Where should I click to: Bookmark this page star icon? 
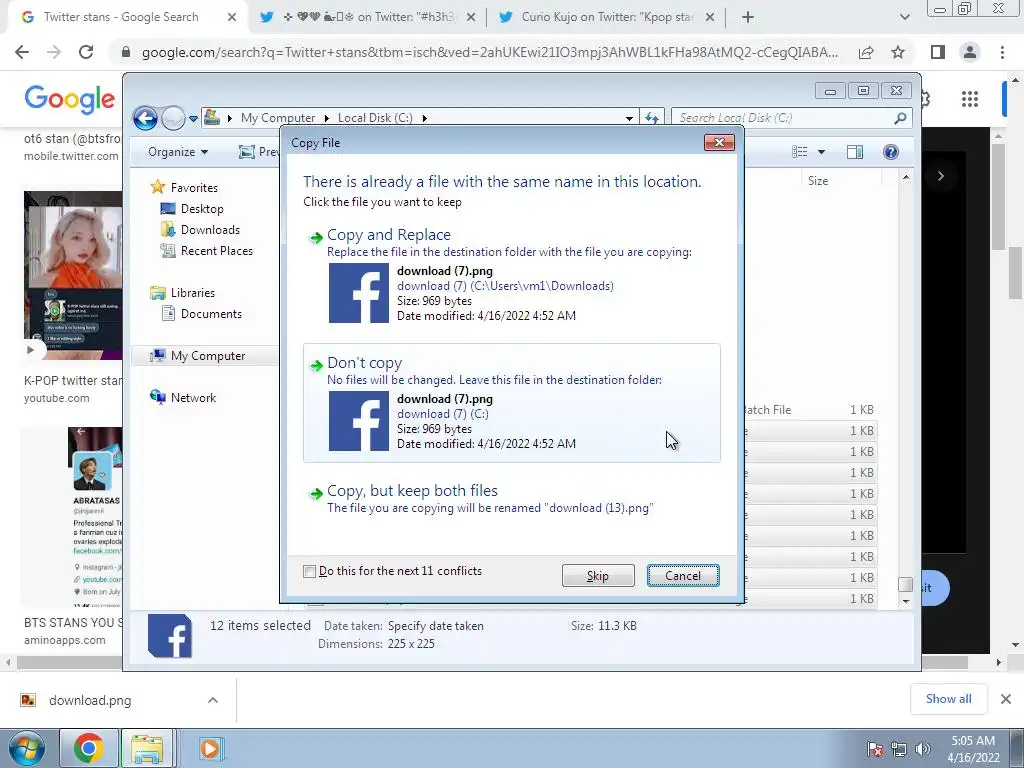click(898, 52)
